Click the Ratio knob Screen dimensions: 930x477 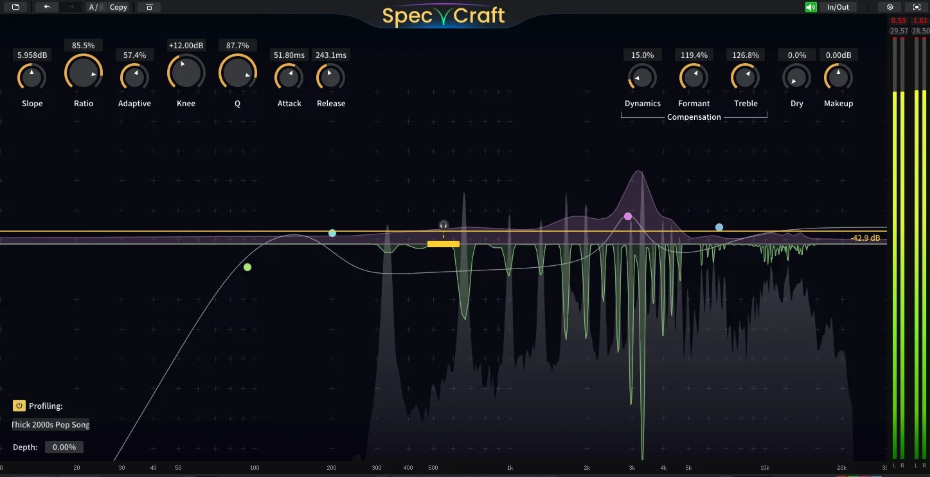point(84,72)
